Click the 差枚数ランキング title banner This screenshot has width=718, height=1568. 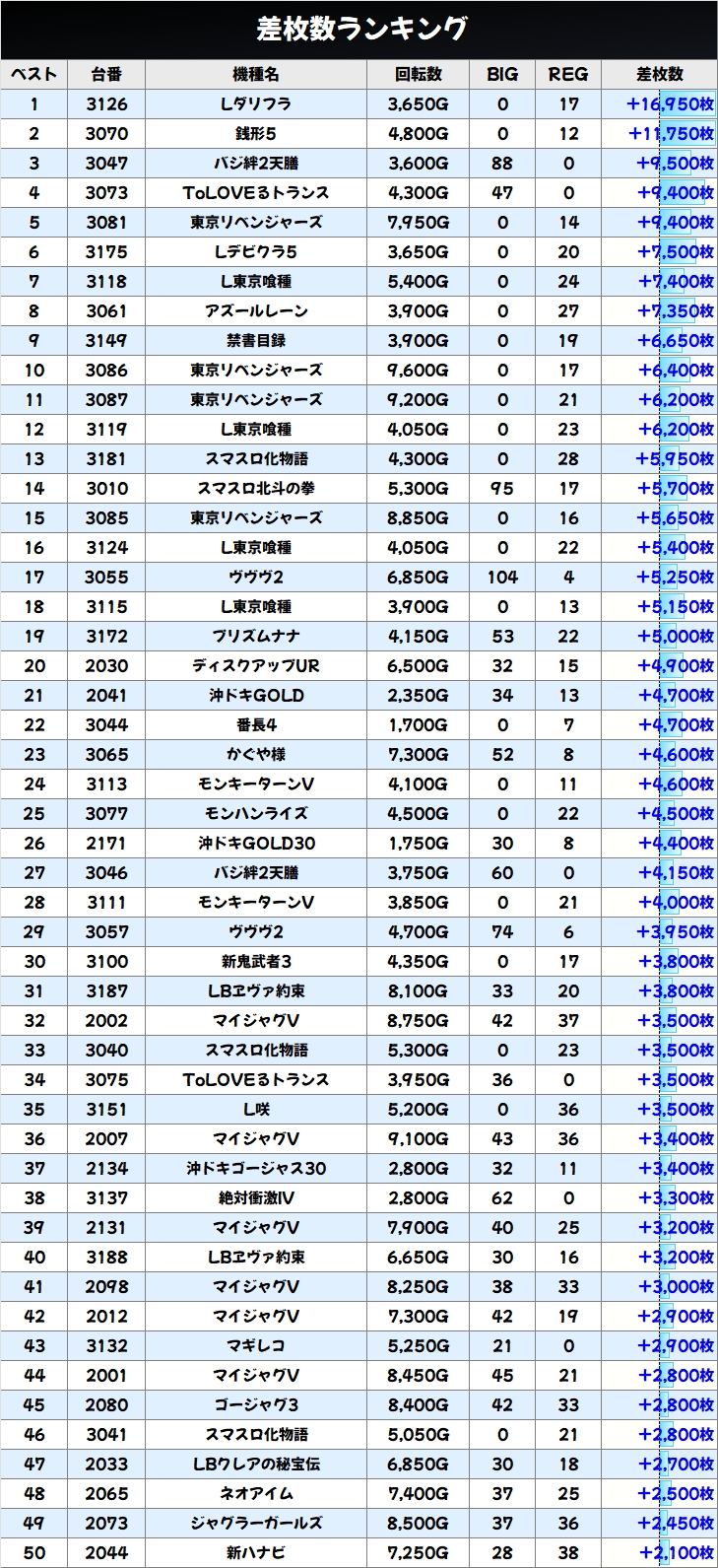tap(359, 30)
